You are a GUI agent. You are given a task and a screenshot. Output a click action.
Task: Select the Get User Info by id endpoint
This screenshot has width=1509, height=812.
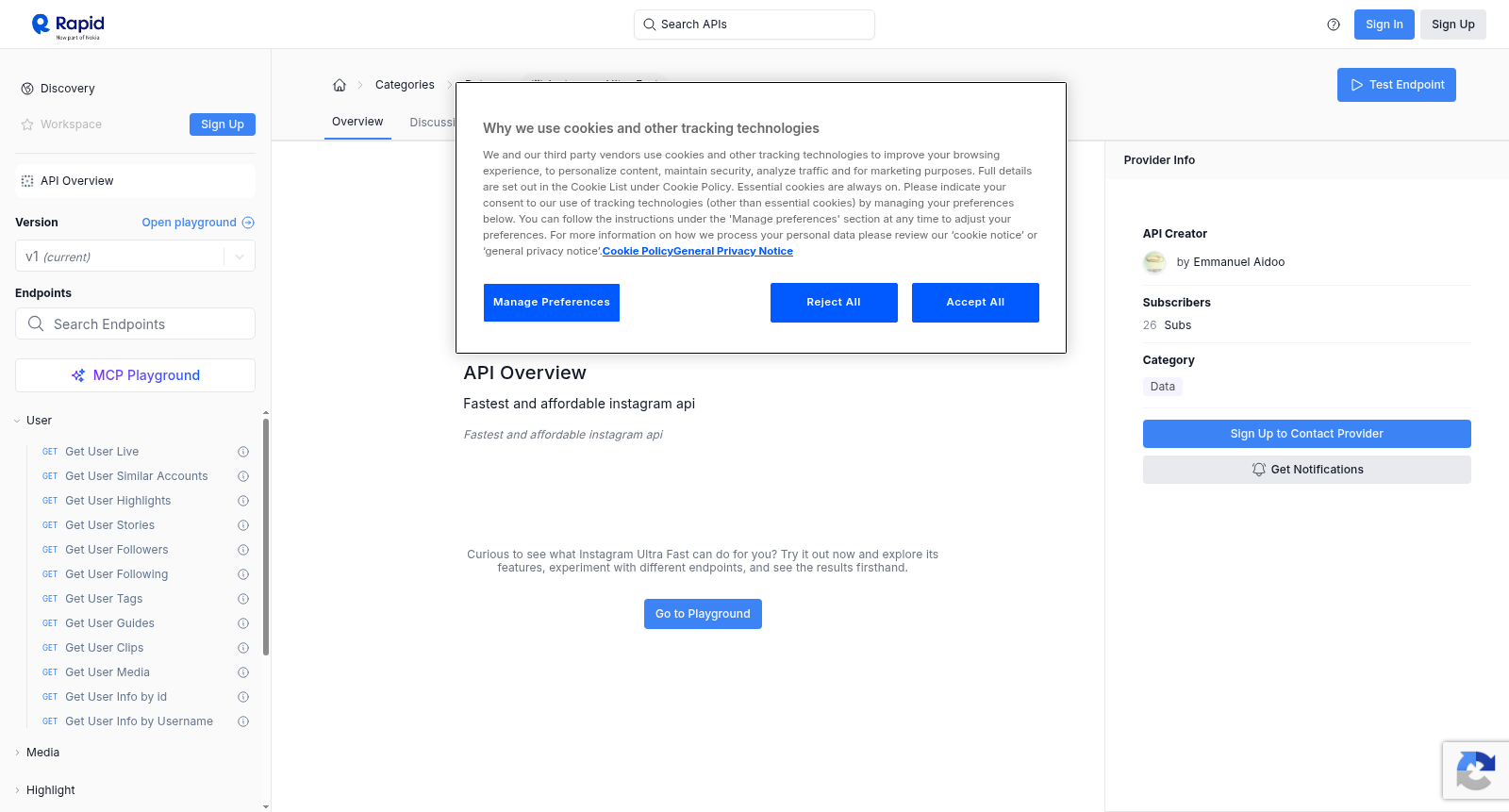coord(116,697)
